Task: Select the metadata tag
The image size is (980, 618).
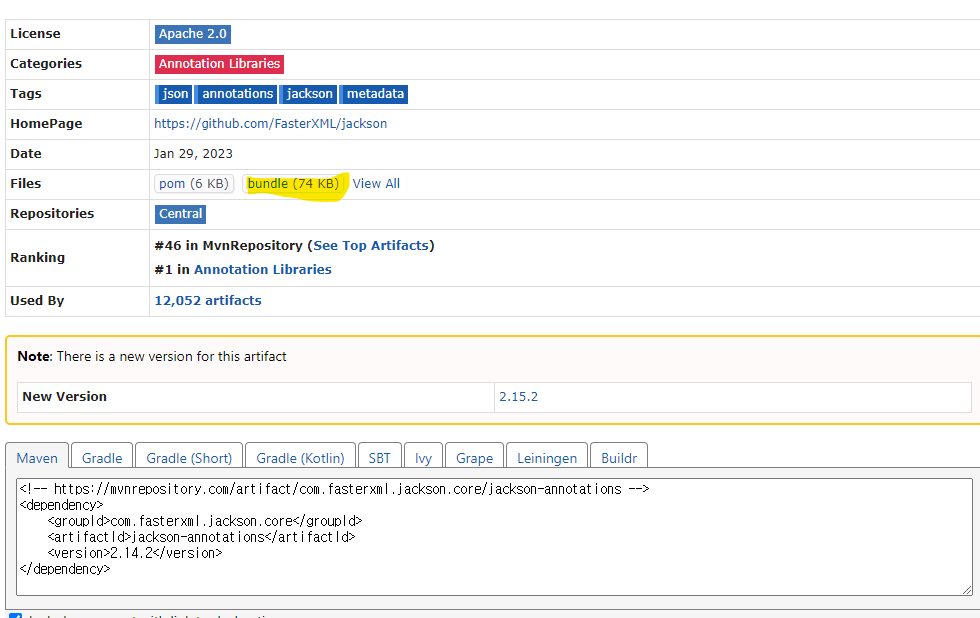Action: tap(374, 94)
